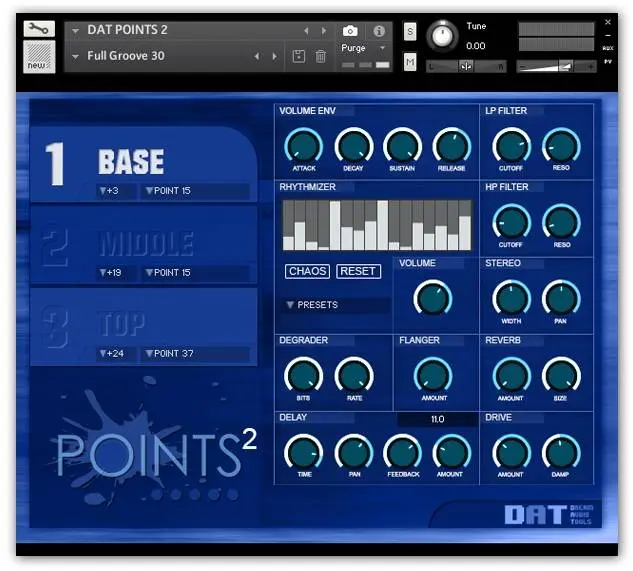Click the Reverb Size knob
This screenshot has height=571, width=633.
[561, 376]
